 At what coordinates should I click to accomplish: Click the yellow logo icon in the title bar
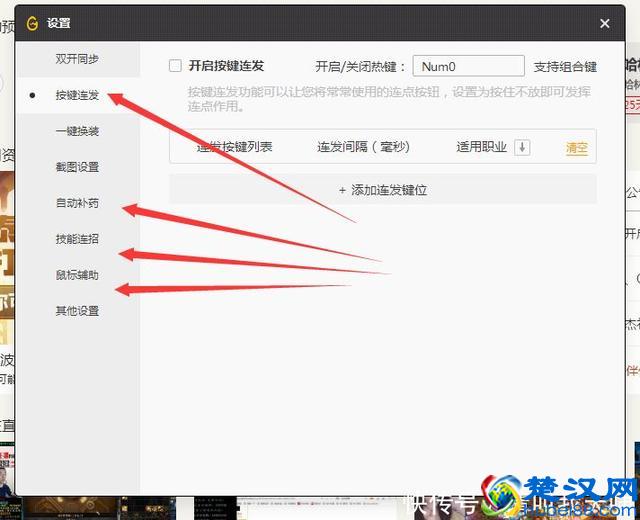click(32, 23)
